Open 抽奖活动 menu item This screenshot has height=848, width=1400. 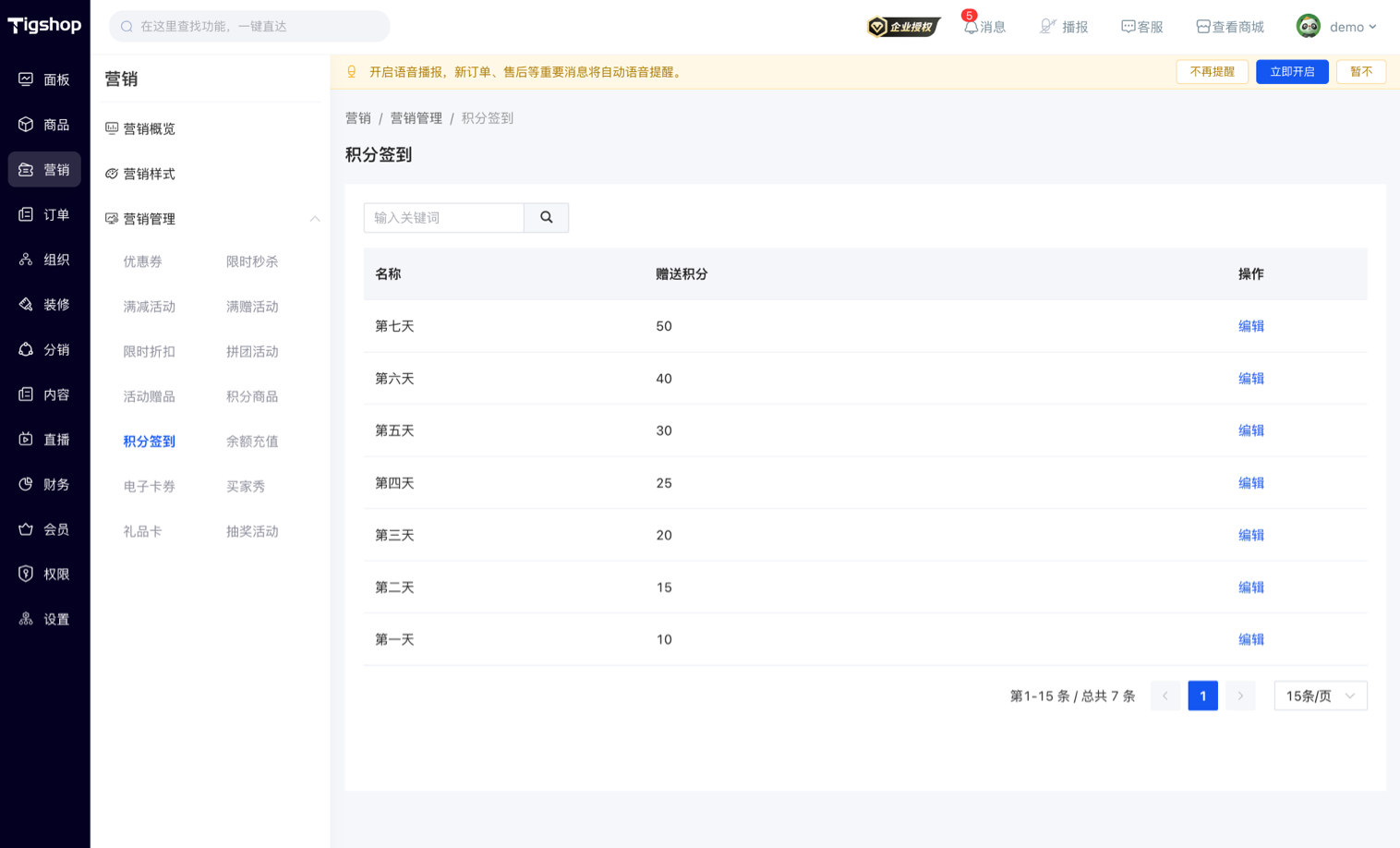(x=252, y=531)
